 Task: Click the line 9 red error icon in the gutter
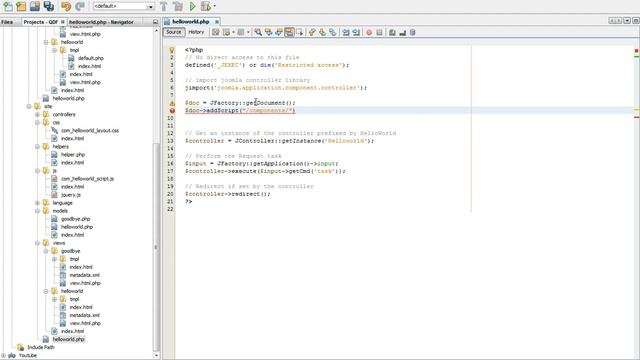[x=172, y=111]
